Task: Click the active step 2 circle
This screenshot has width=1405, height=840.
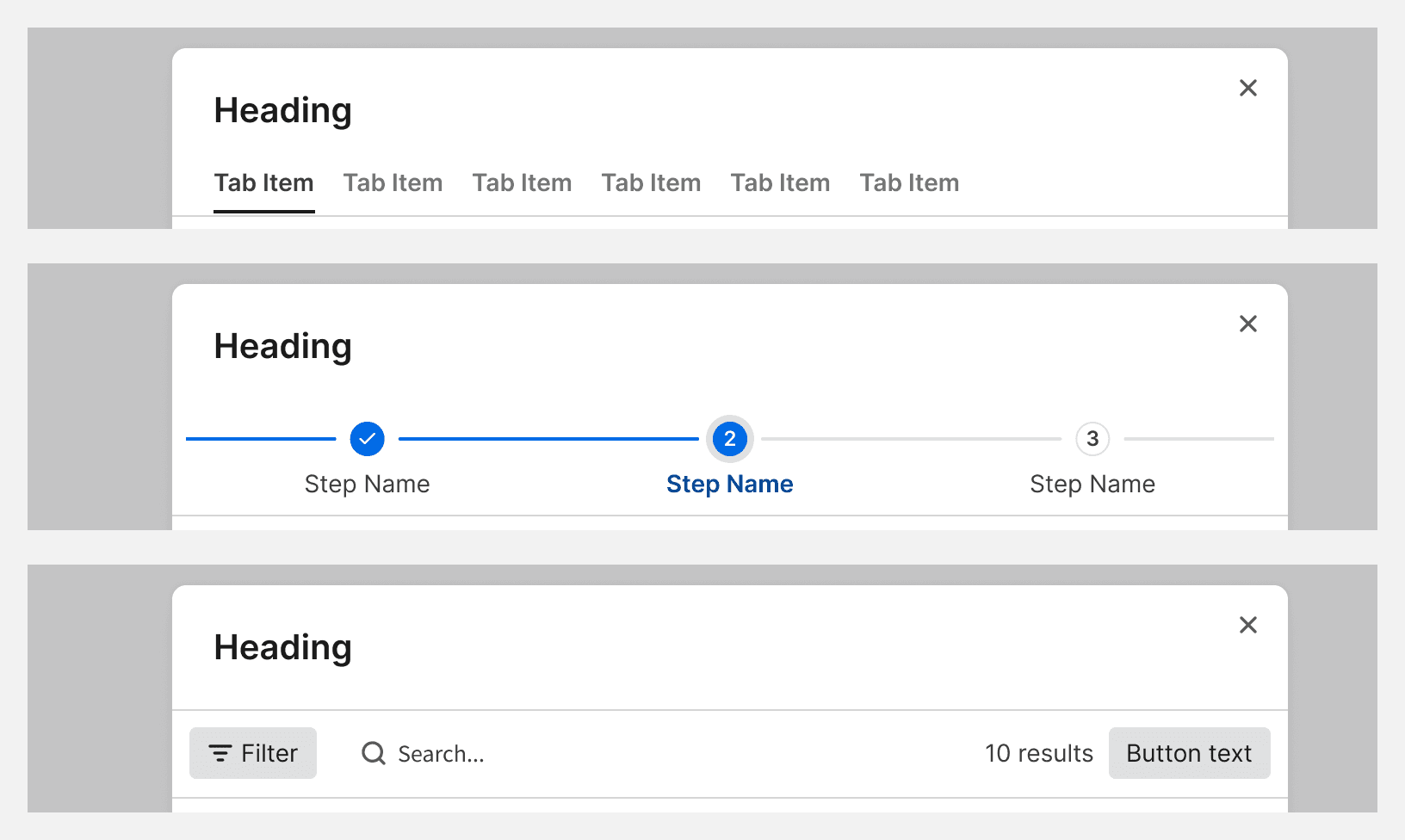Action: click(x=729, y=439)
